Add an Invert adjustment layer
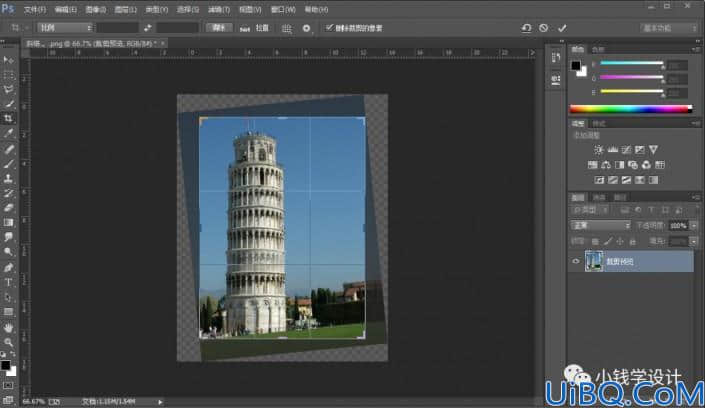This screenshot has width=705, height=408. [599, 180]
